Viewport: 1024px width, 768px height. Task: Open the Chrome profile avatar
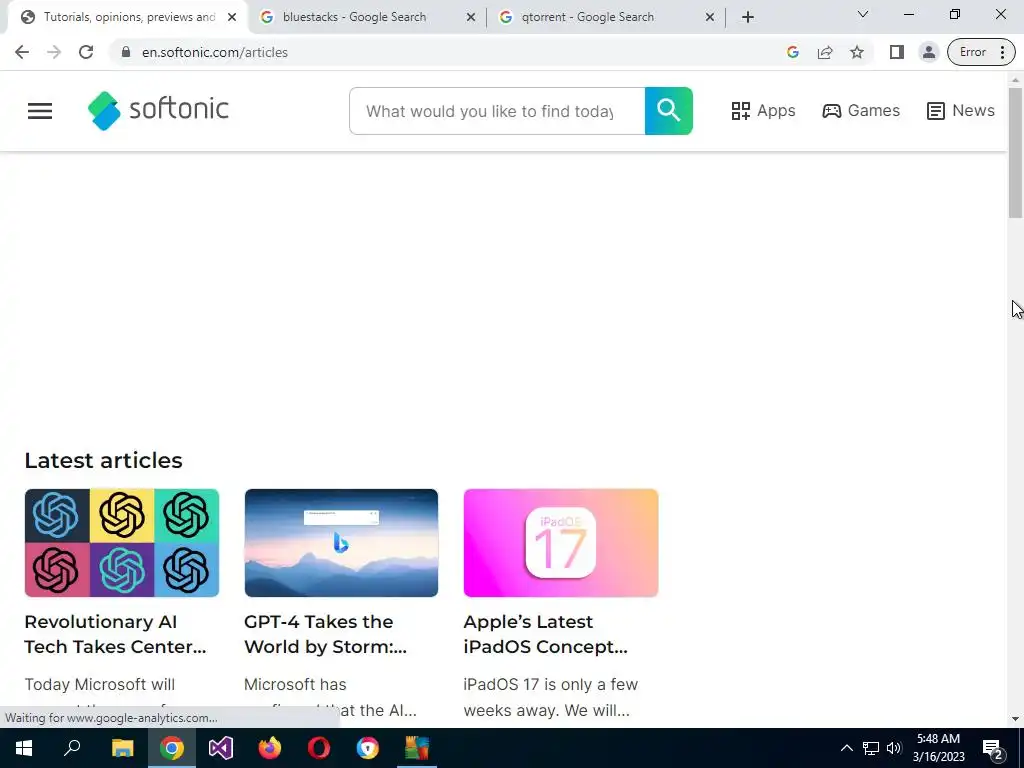(929, 52)
